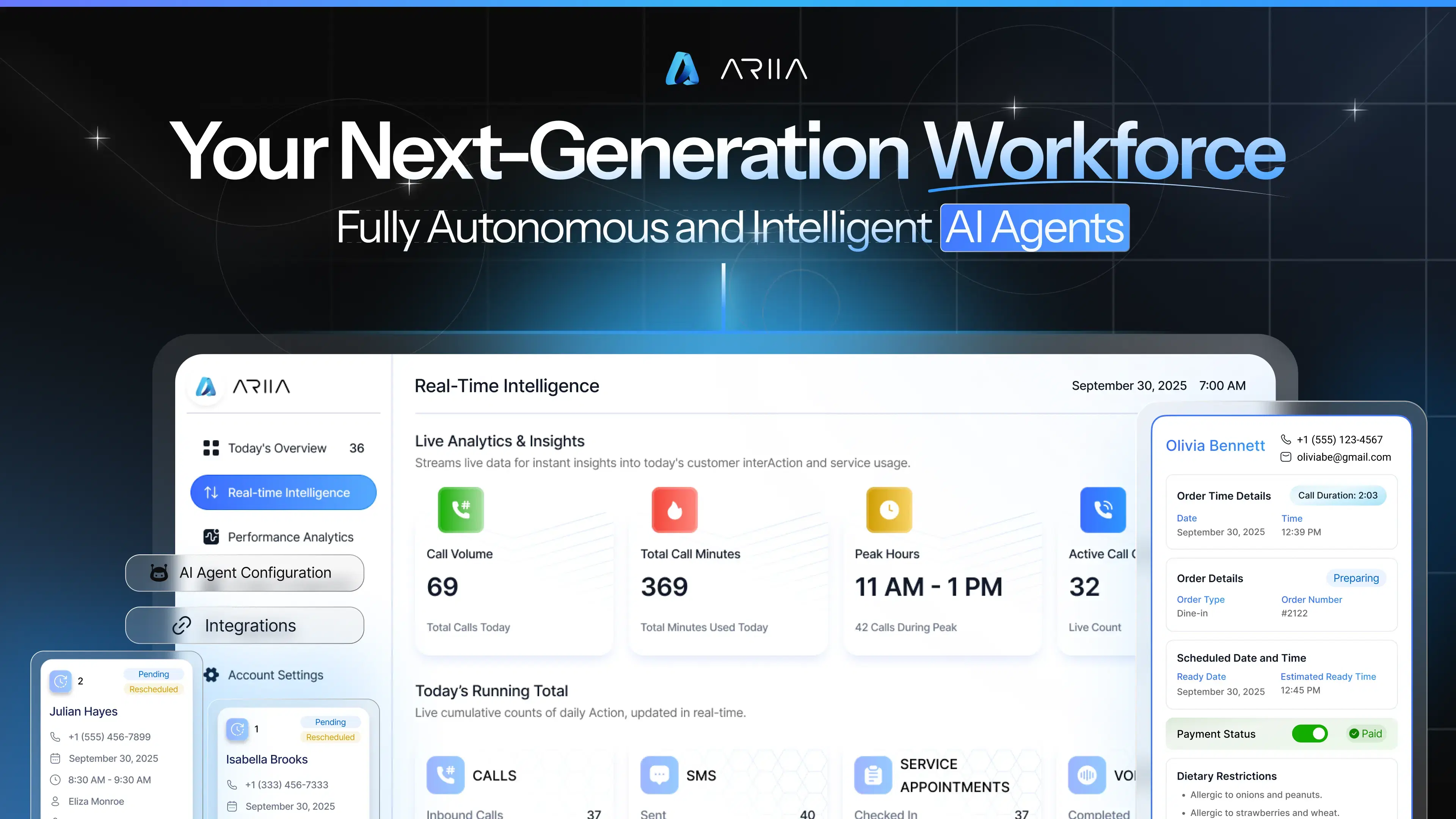Image resolution: width=1456 pixels, height=819 pixels.
Task: Click the oliviabe@gmail.com email address
Action: click(x=1344, y=457)
